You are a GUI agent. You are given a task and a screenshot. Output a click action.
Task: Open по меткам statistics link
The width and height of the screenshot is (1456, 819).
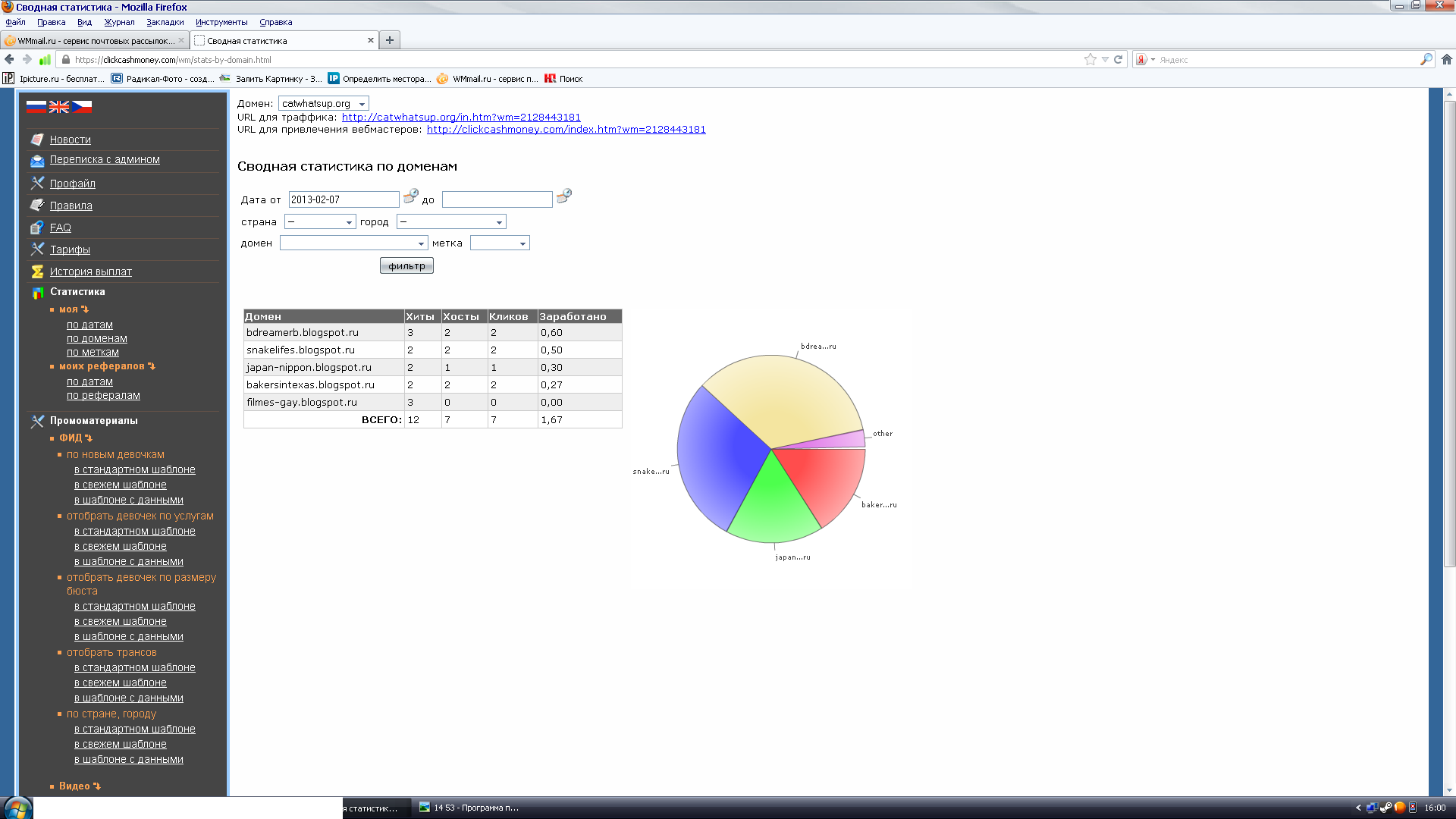pyautogui.click(x=93, y=352)
